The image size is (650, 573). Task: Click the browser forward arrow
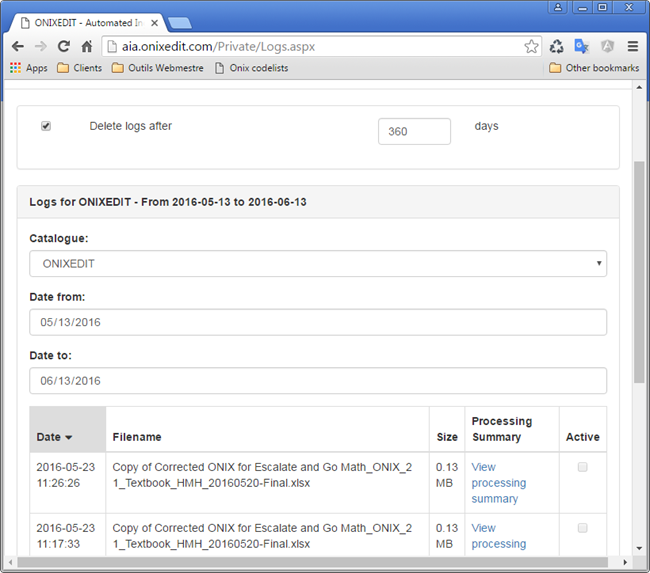[x=41, y=46]
